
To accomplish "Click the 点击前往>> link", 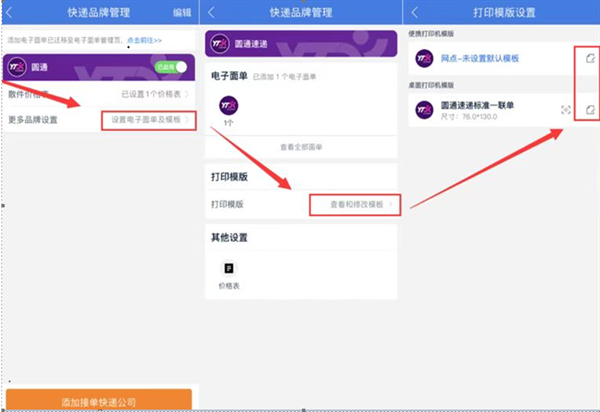I will tap(147, 38).
